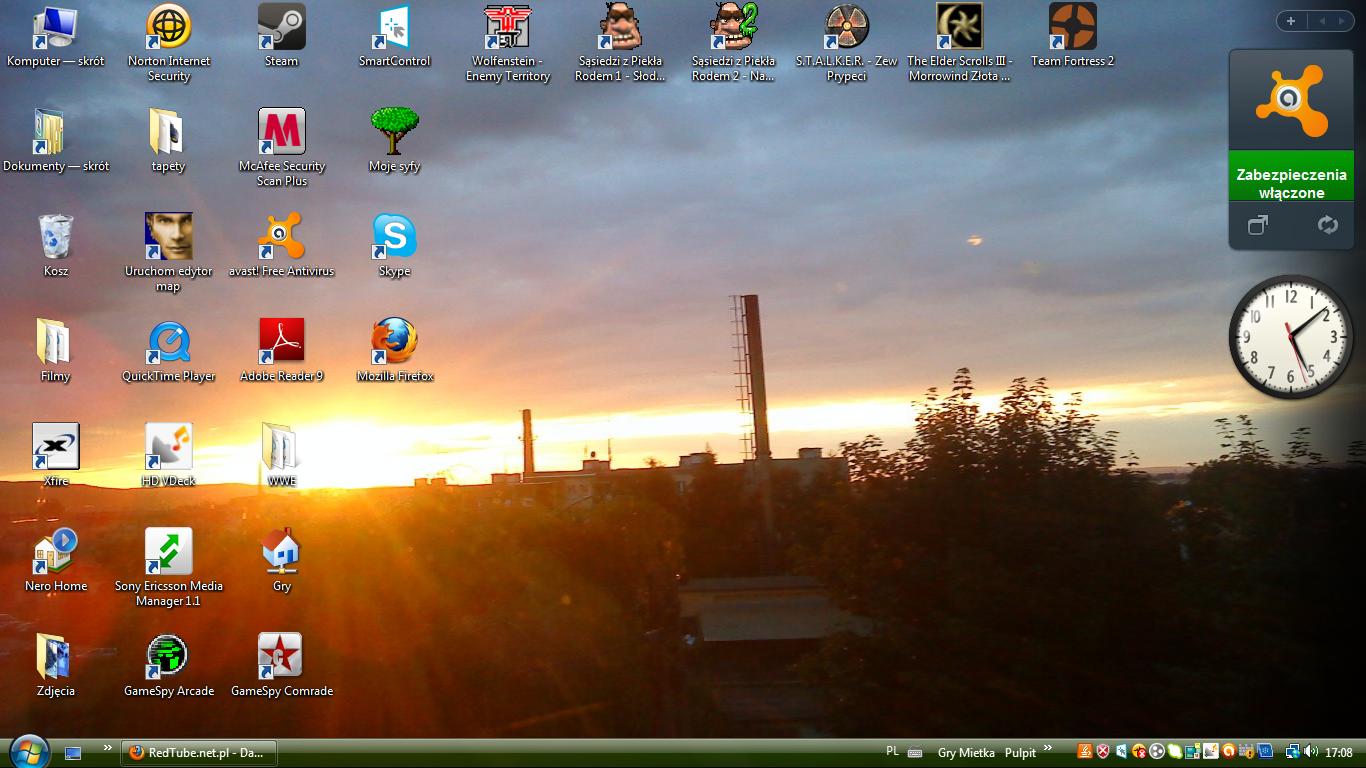1366x768 pixels.
Task: Open the PL input language selector
Action: 892,752
